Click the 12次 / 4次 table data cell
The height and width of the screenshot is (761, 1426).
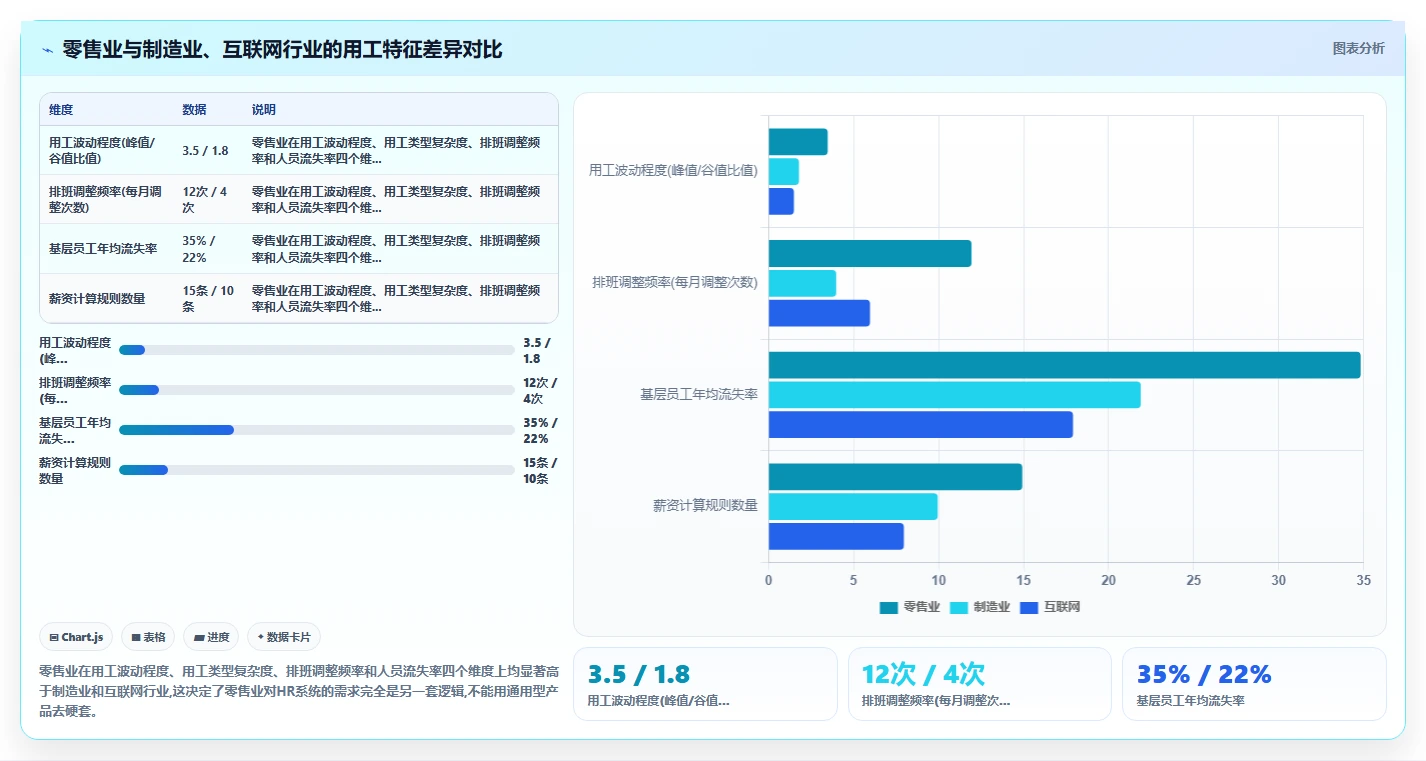click(x=206, y=199)
